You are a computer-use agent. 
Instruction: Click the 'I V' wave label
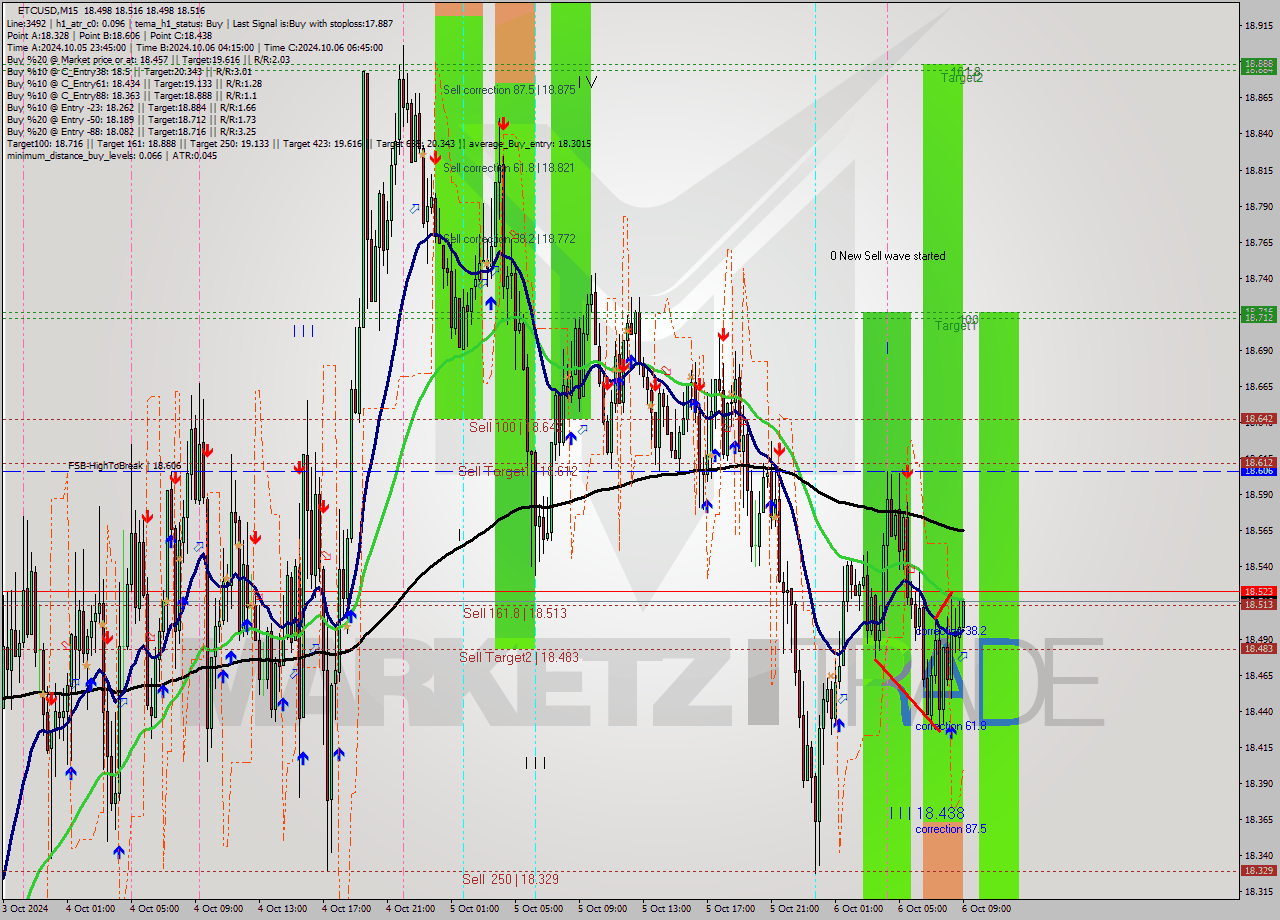pos(587,82)
